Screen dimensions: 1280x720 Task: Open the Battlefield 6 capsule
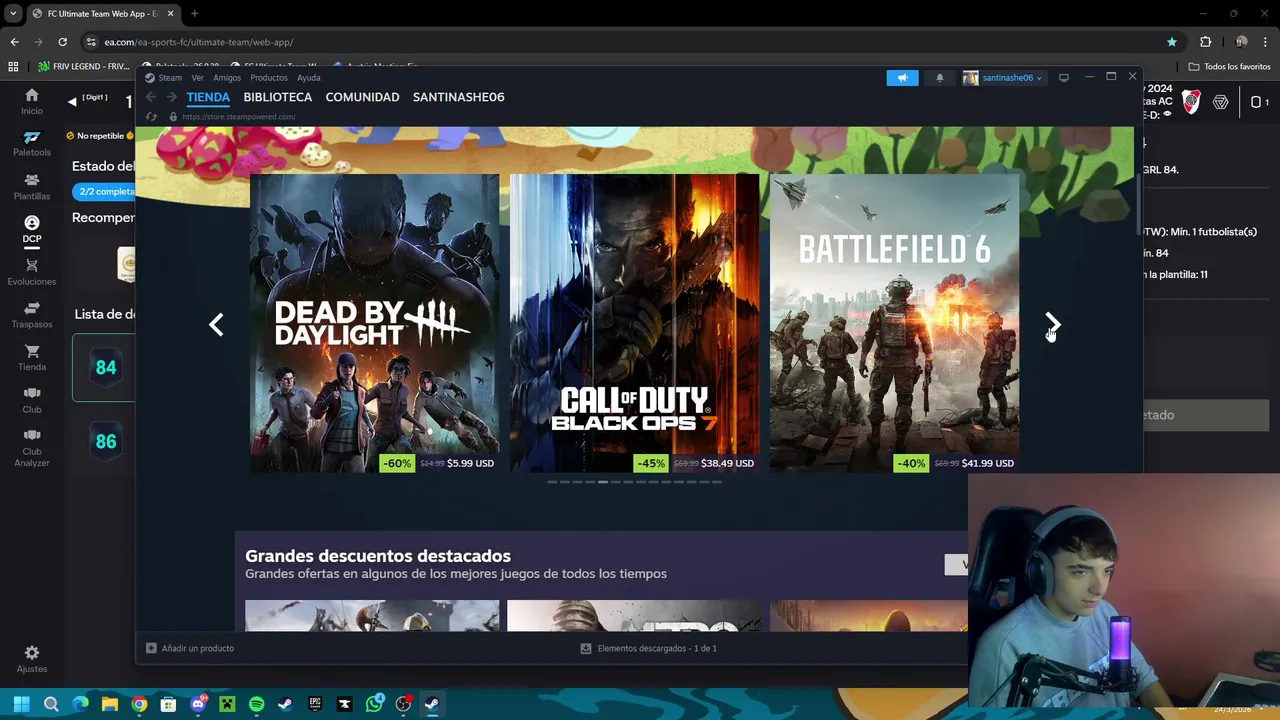(894, 323)
